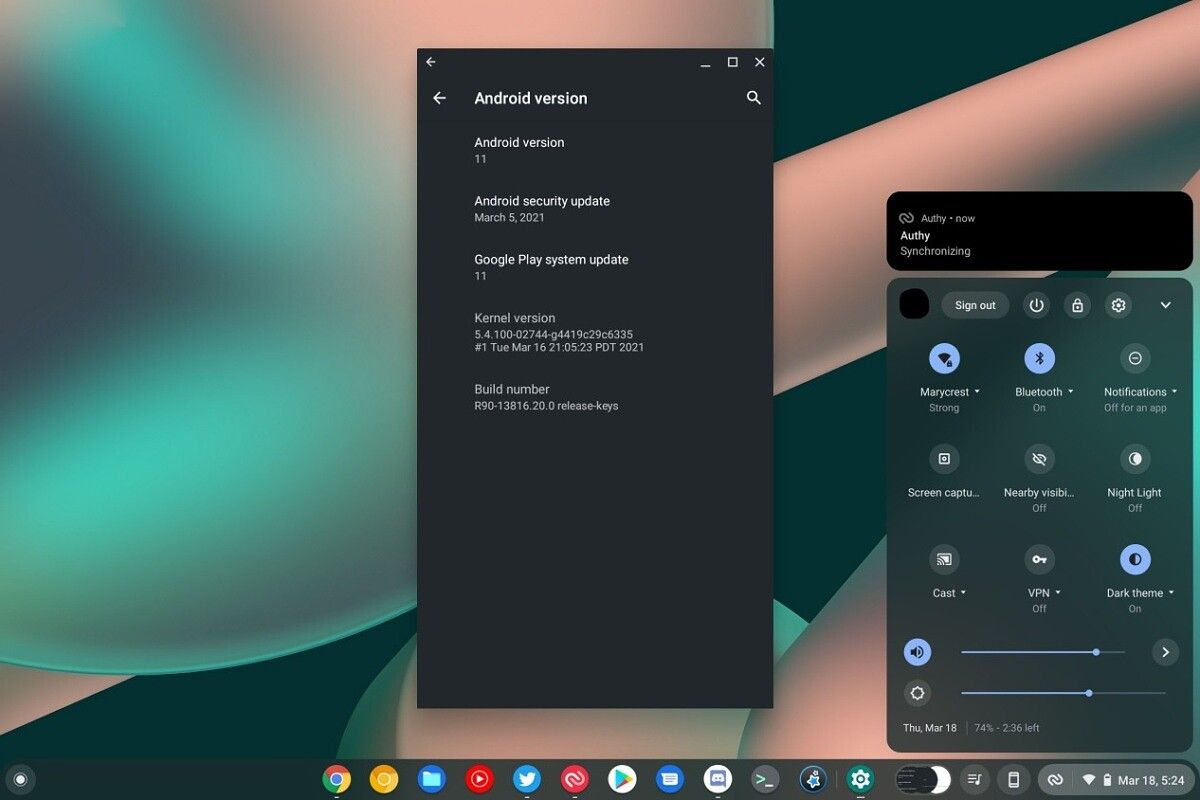
Task: Expand the Cast device list
Action: pos(962,592)
